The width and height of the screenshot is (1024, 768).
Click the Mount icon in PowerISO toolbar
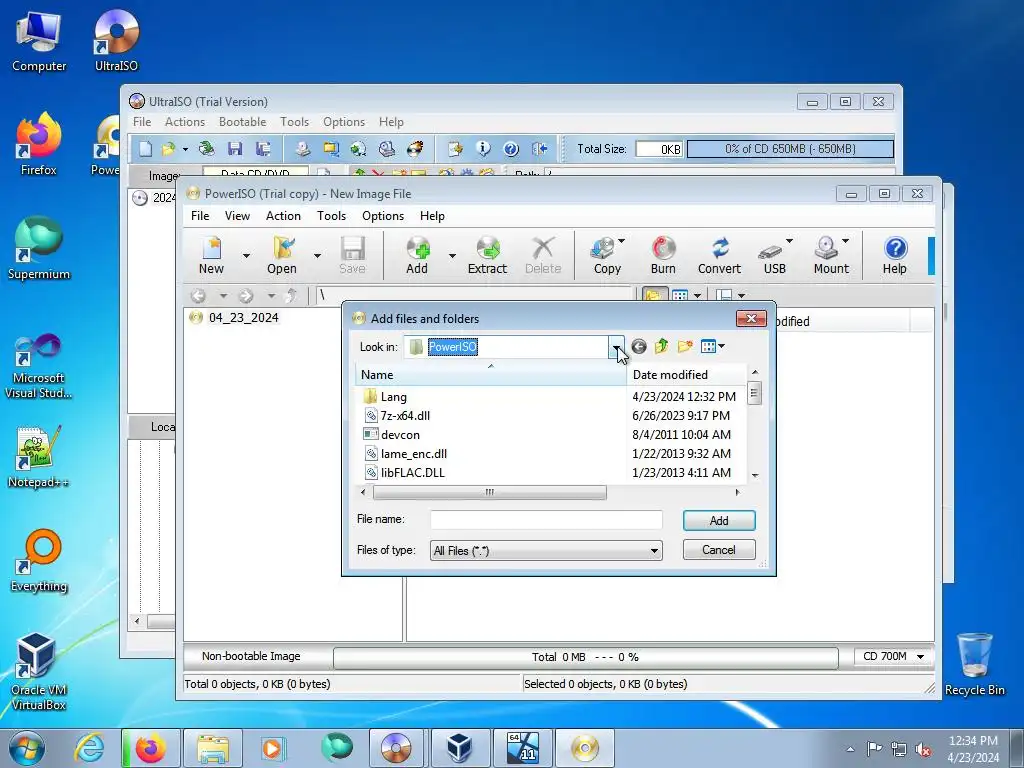tap(827, 248)
